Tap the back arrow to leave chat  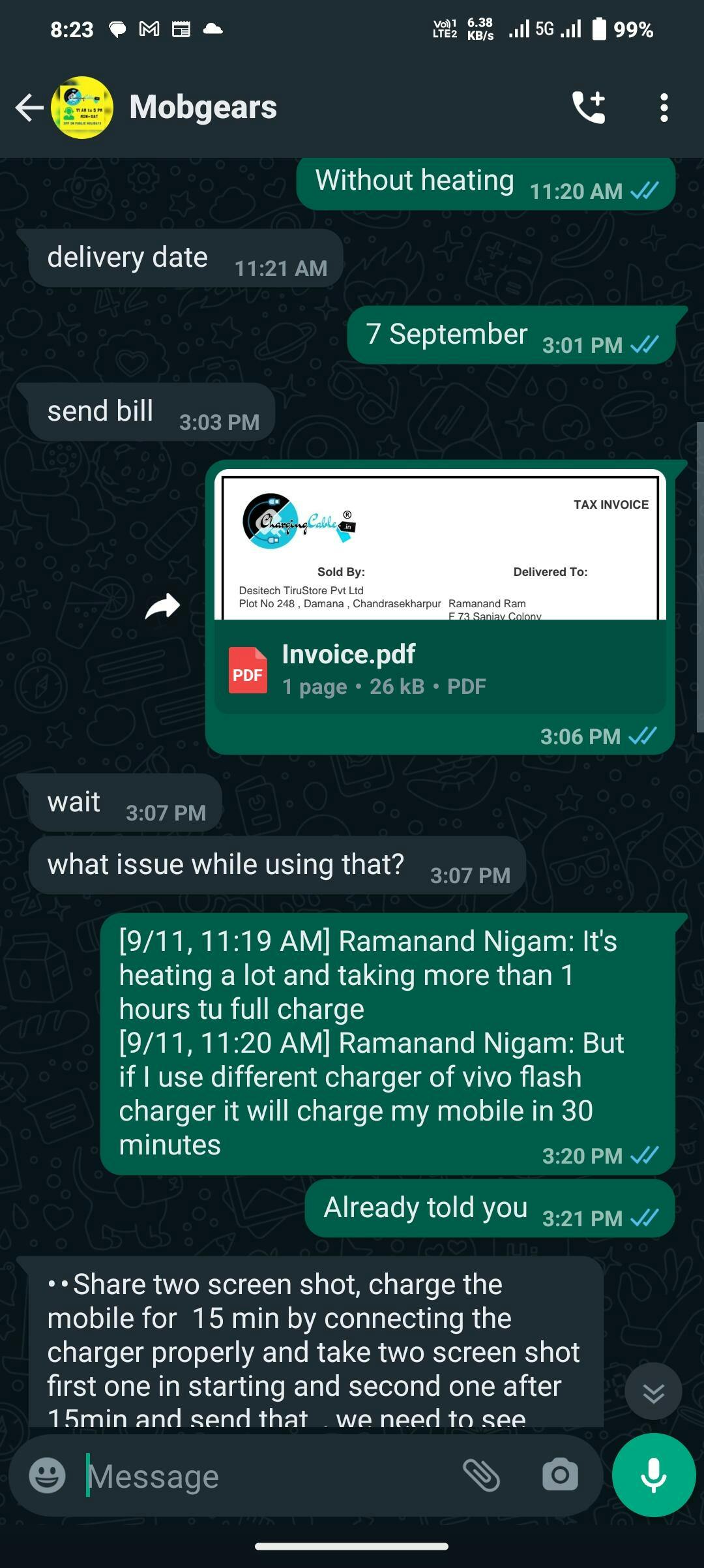pyautogui.click(x=29, y=108)
